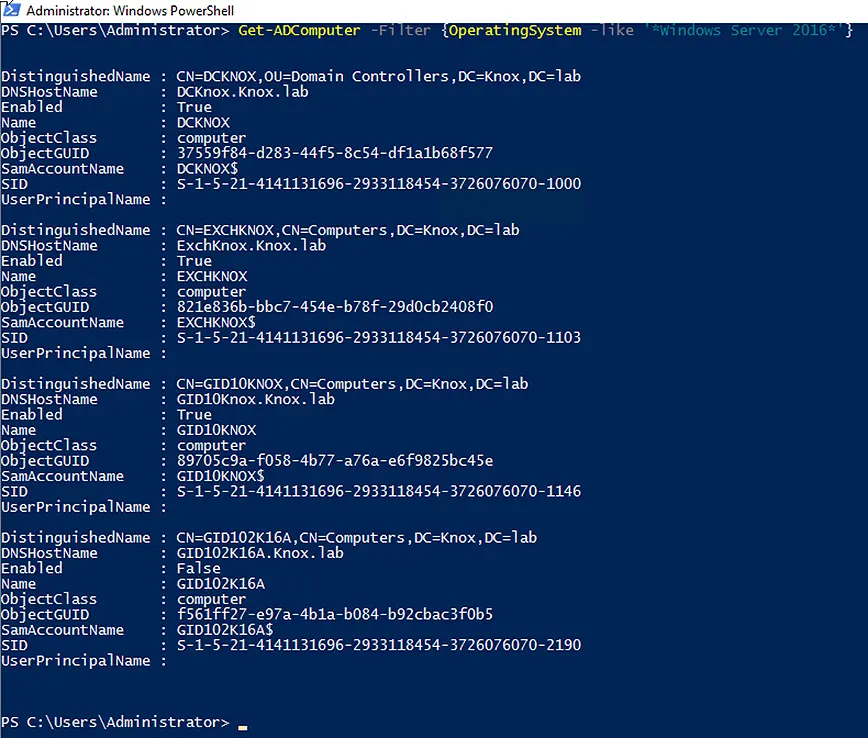
Task: Click the GUID starting with 37559f84
Action: pyautogui.click(x=335, y=153)
